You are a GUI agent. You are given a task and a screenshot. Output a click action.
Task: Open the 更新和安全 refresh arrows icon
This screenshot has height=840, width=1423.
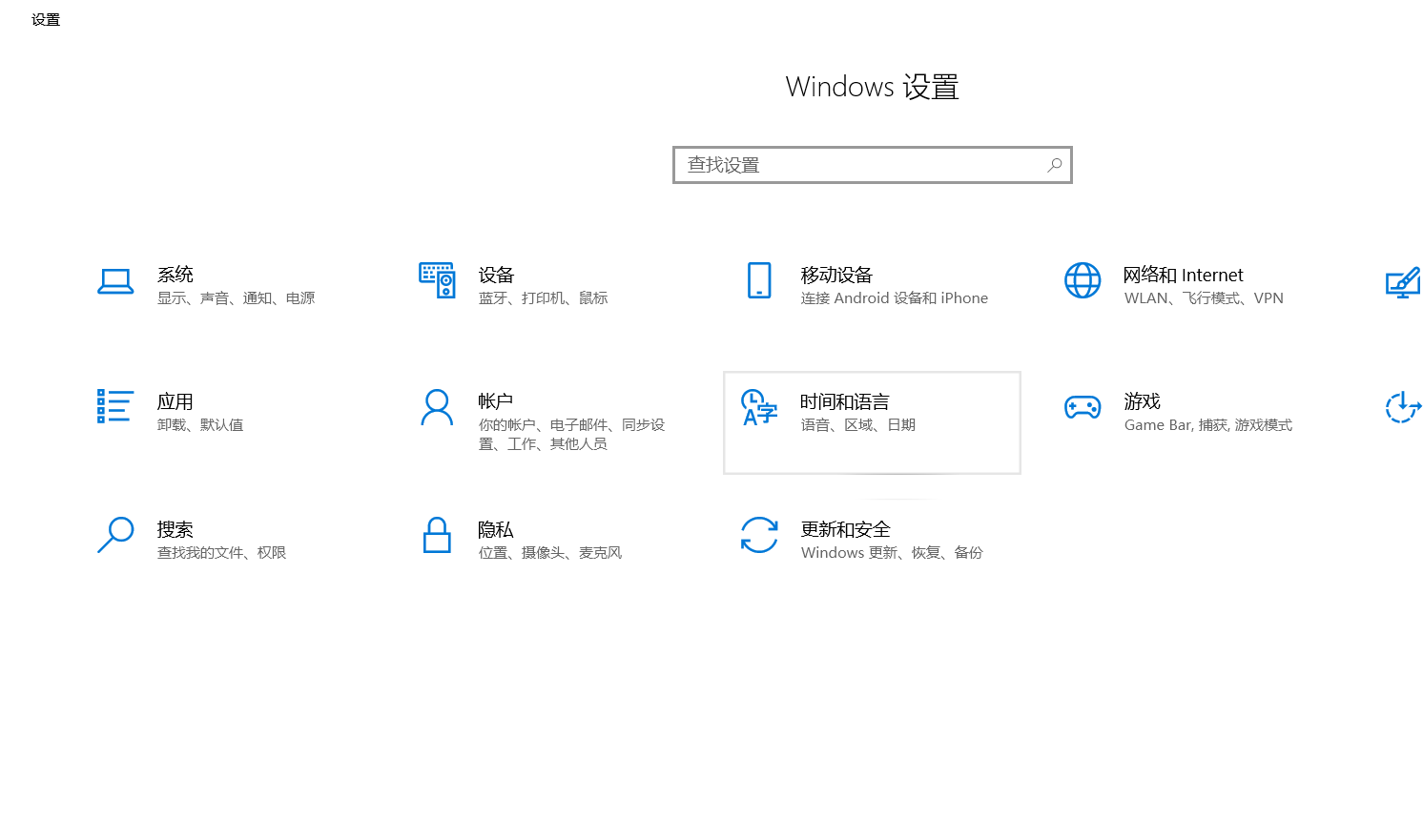(x=759, y=535)
